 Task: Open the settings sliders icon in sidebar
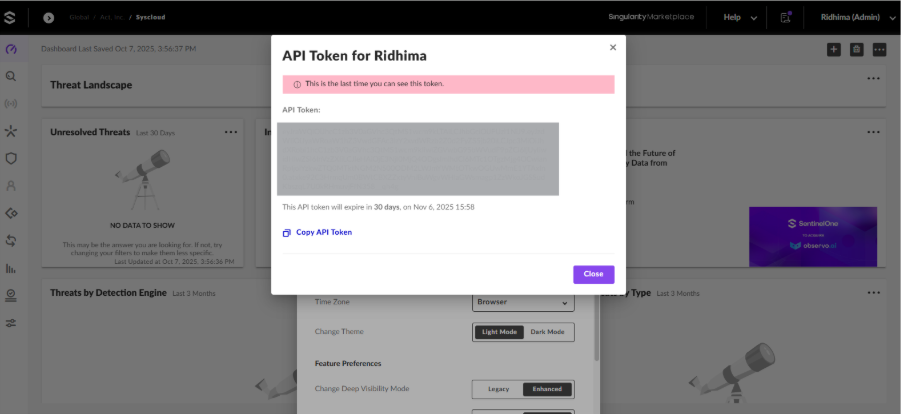pos(10,323)
